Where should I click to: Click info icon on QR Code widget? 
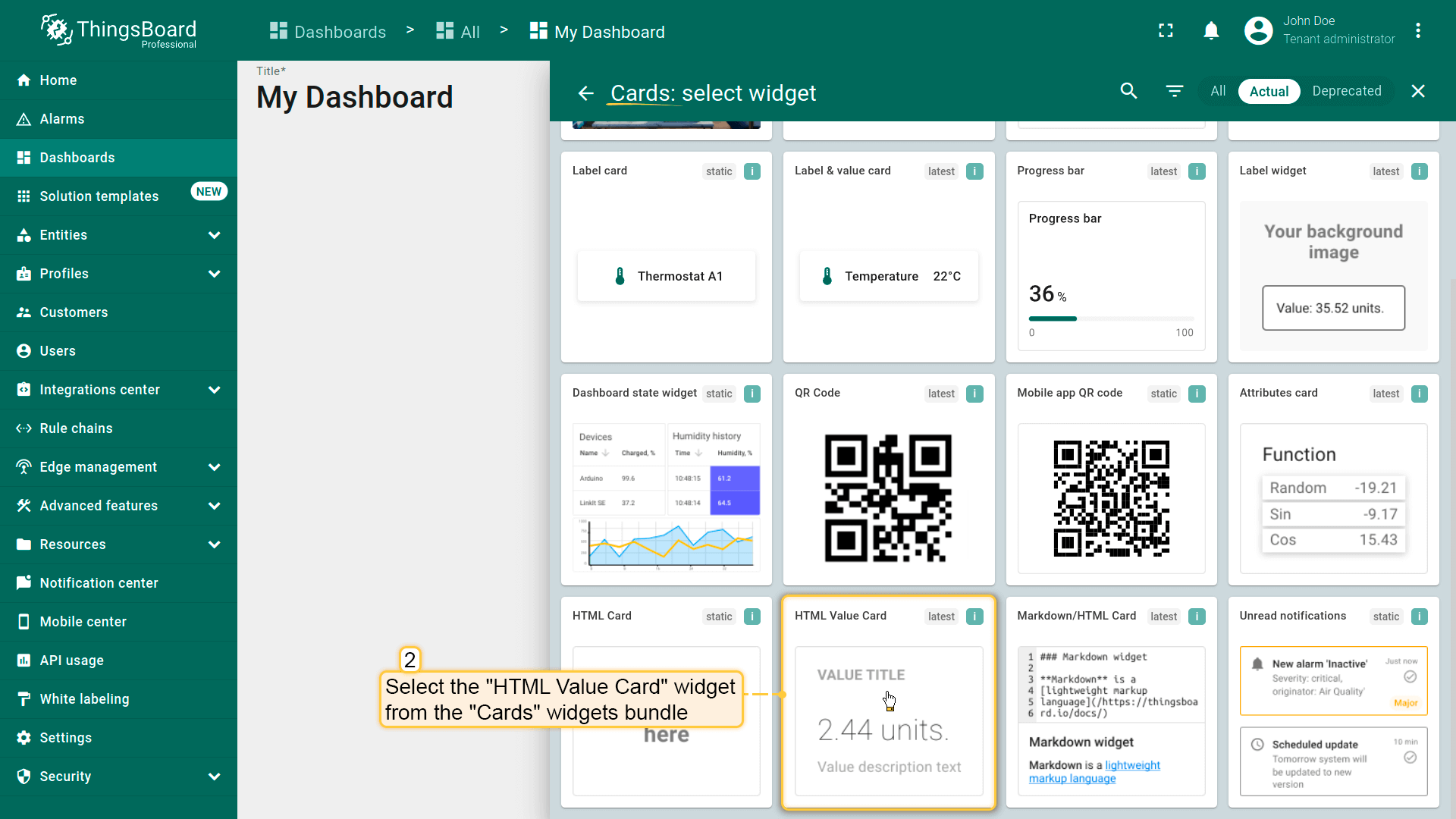(974, 394)
